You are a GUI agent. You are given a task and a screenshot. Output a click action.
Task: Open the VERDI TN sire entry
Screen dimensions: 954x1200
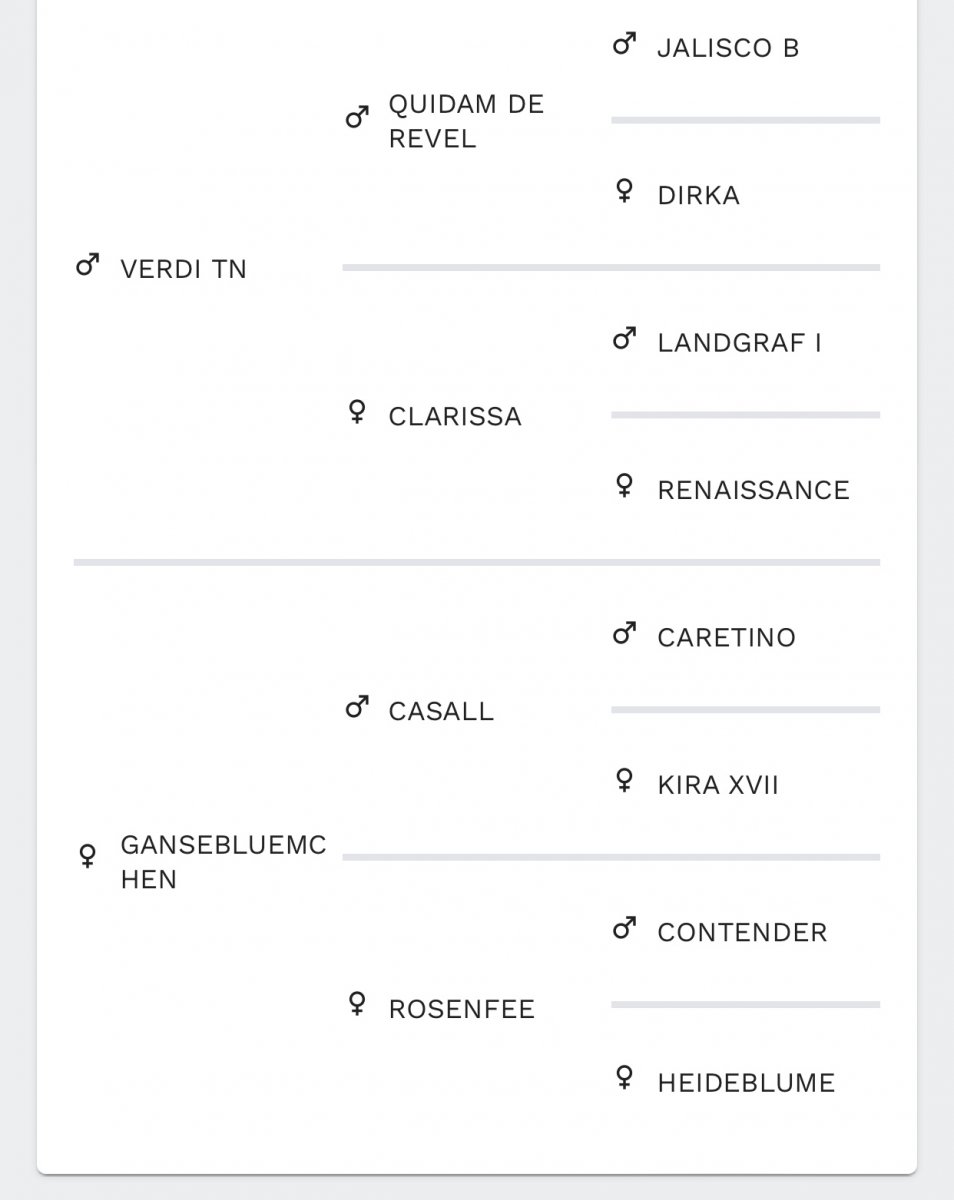point(183,269)
